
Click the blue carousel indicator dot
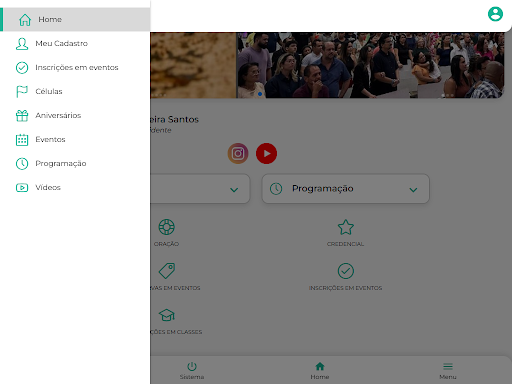[260, 94]
